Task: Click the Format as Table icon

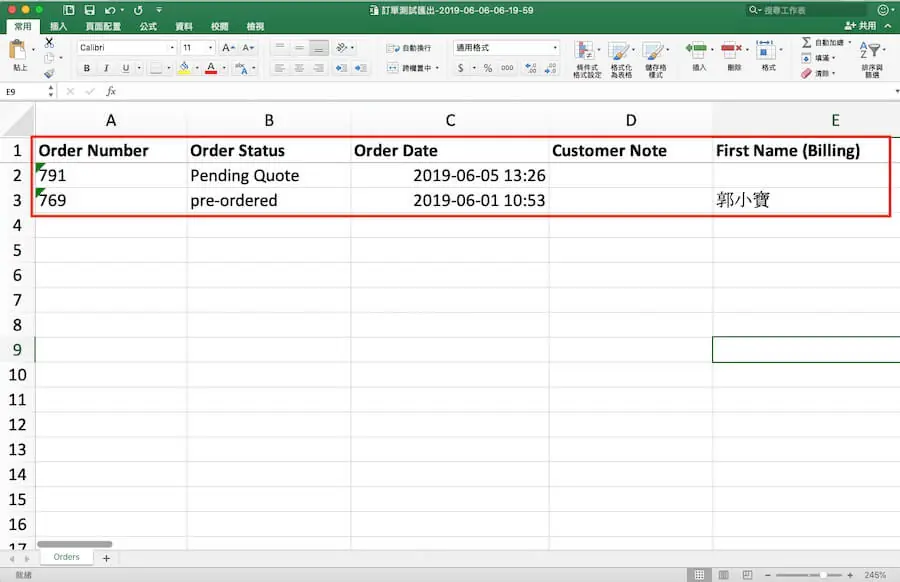Action: point(619,51)
